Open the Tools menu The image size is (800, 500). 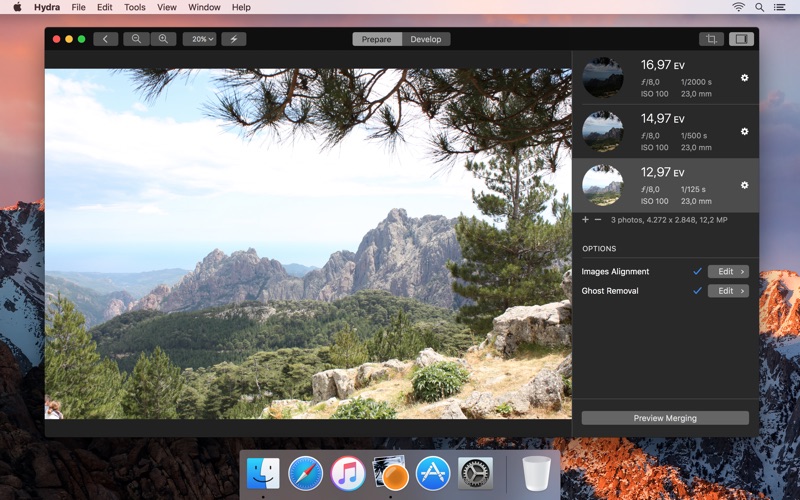[134, 7]
